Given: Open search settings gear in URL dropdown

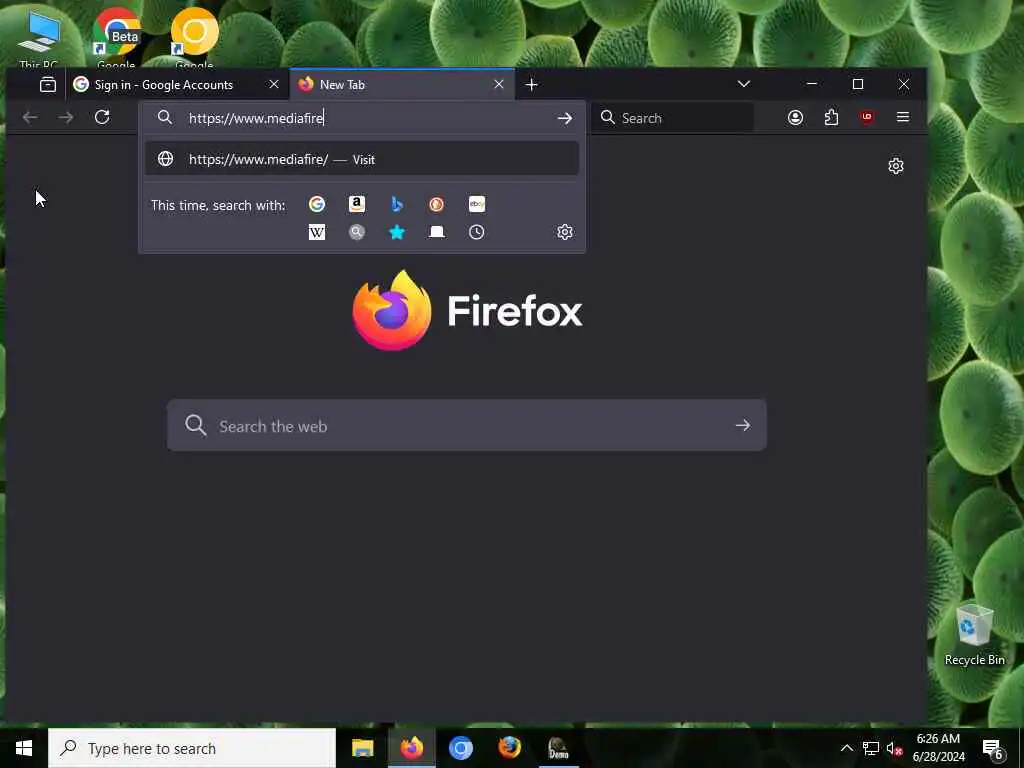Looking at the screenshot, I should (x=565, y=232).
